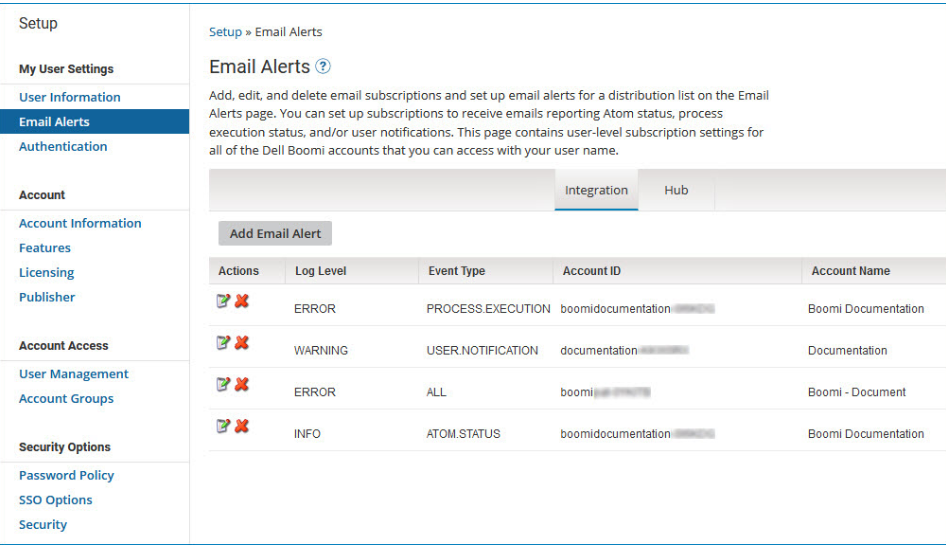The image size is (946, 547).
Task: Delete the PROCESS.EXECUTION error alert
Action: click(242, 300)
